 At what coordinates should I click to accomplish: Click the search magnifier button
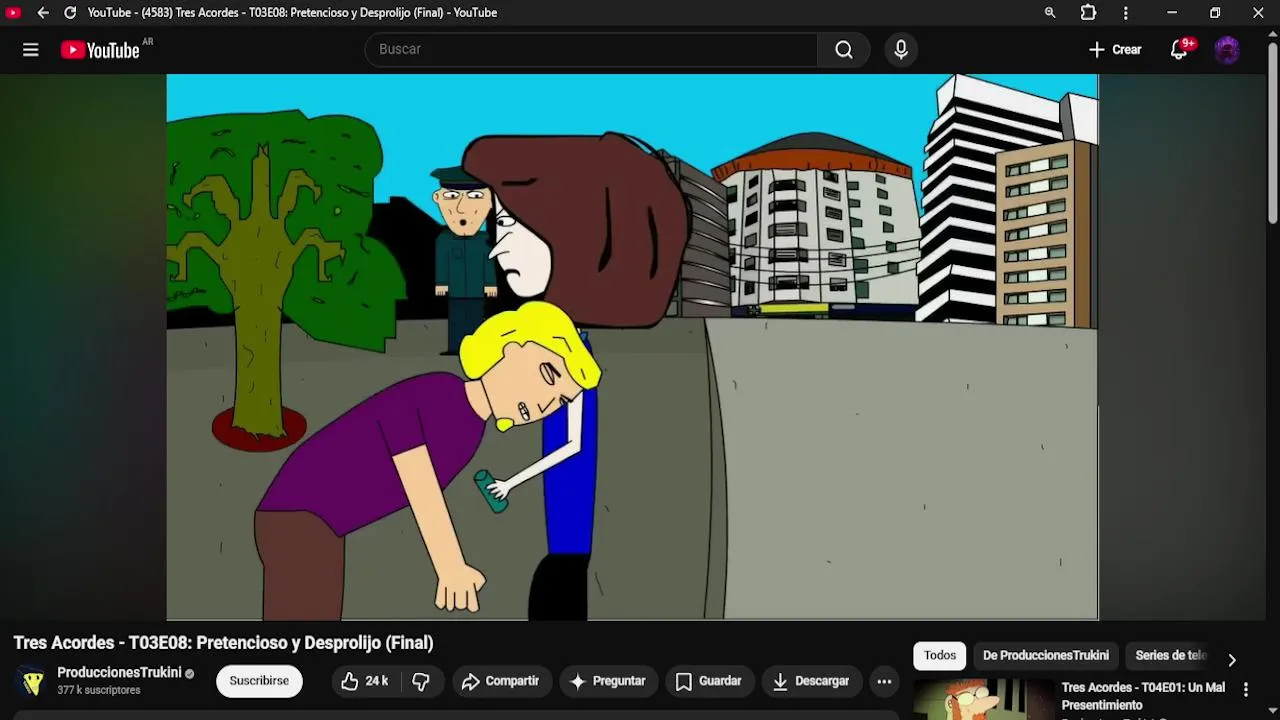pyautogui.click(x=844, y=50)
